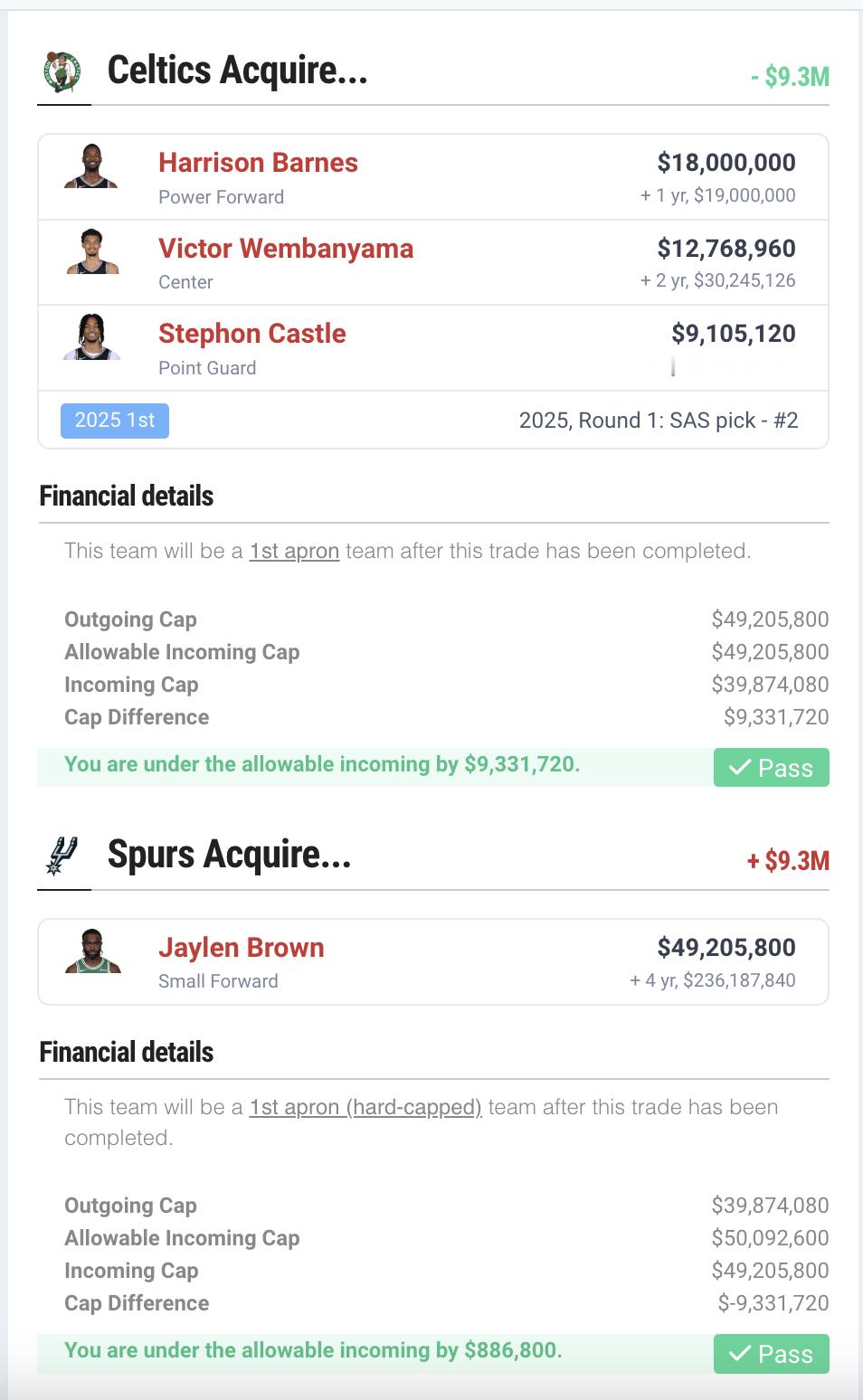
Task: Click the Celtics trade Pass badge
Action: pos(771,768)
